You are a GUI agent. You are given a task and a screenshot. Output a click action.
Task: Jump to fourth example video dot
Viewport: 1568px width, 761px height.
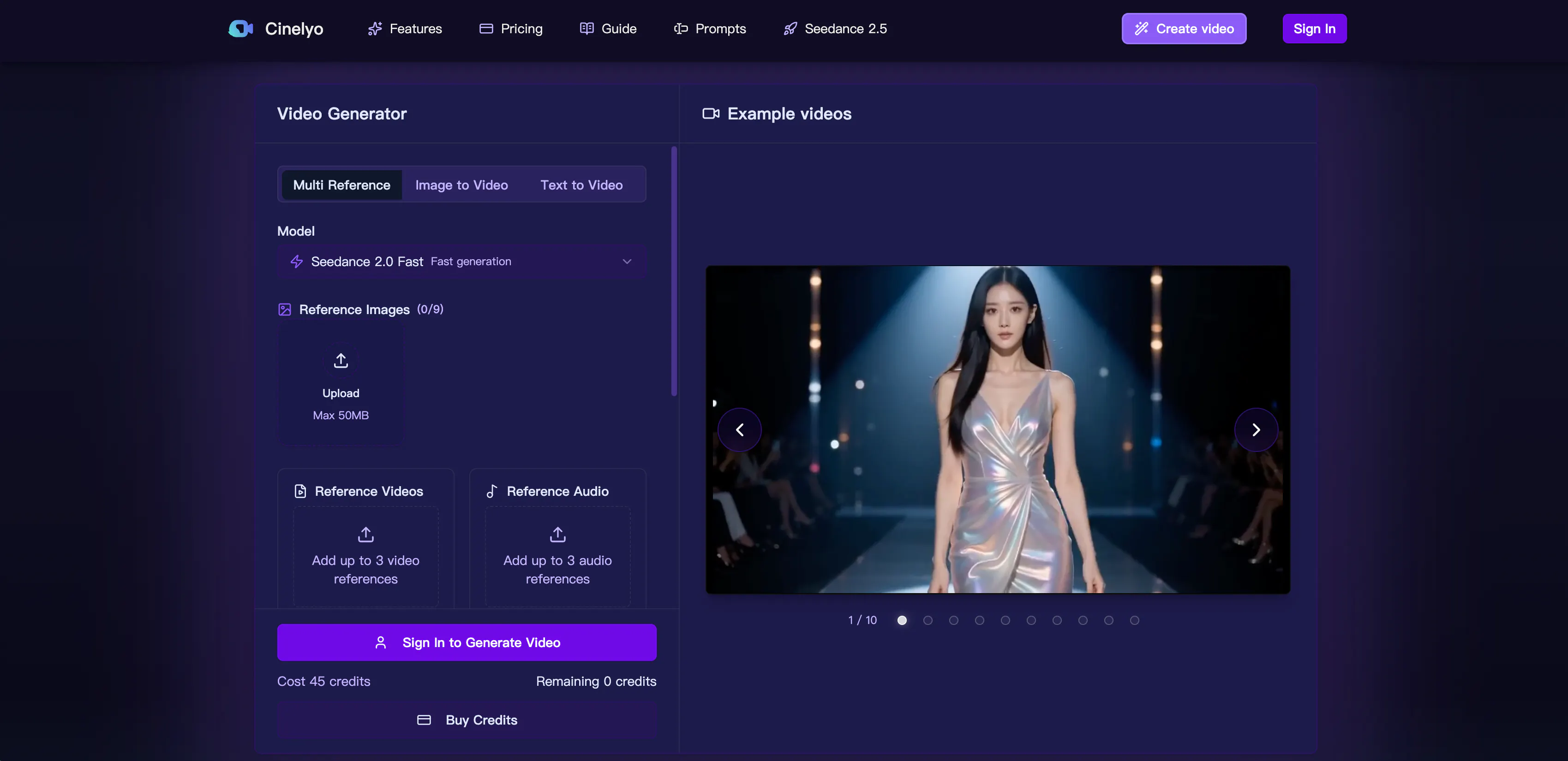pyautogui.click(x=979, y=620)
